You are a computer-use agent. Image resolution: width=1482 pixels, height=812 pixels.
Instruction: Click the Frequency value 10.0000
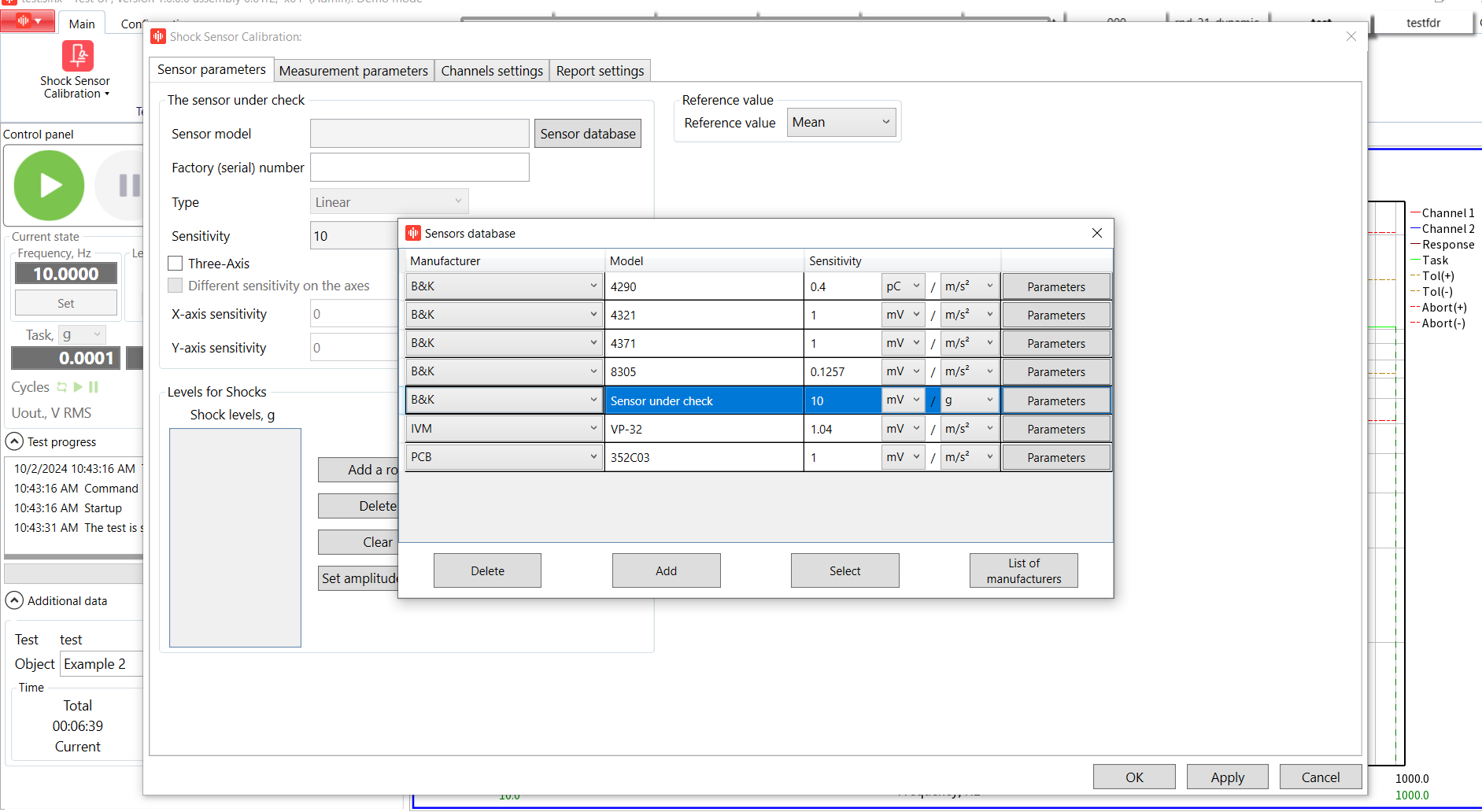click(66, 274)
